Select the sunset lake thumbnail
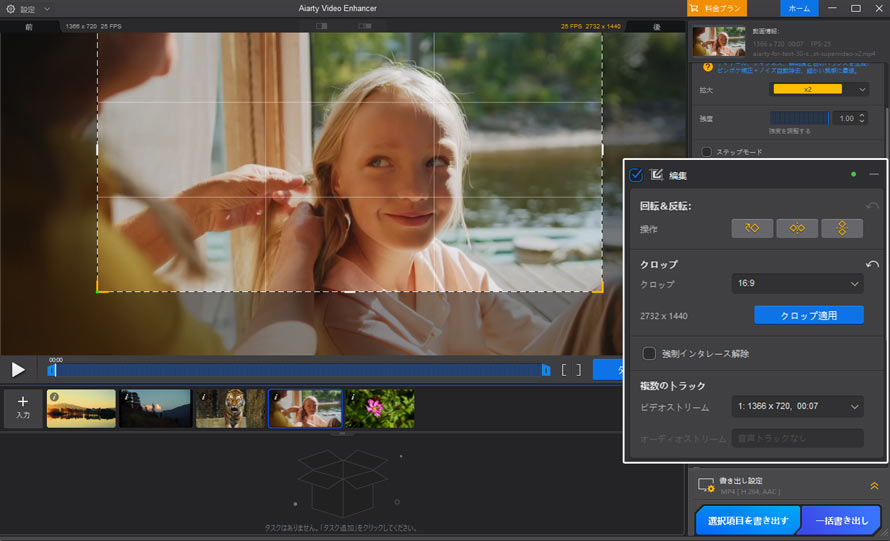Viewport: 890px width, 541px height. [x=81, y=408]
